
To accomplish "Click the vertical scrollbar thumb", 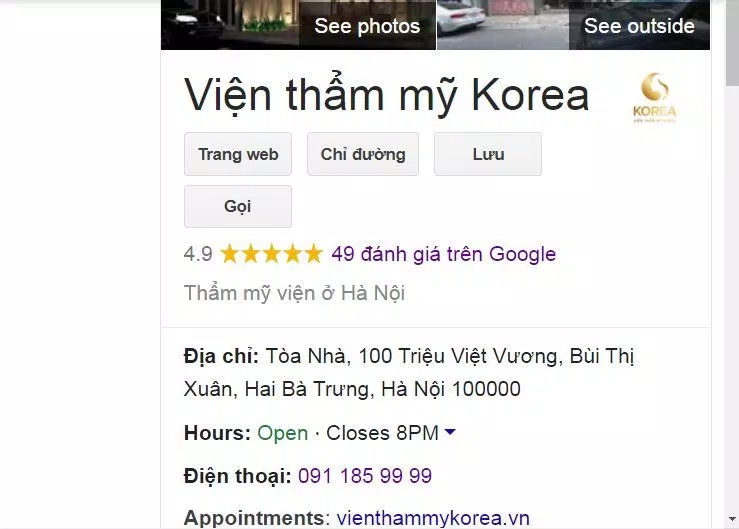I will pyautogui.click(x=732, y=42).
